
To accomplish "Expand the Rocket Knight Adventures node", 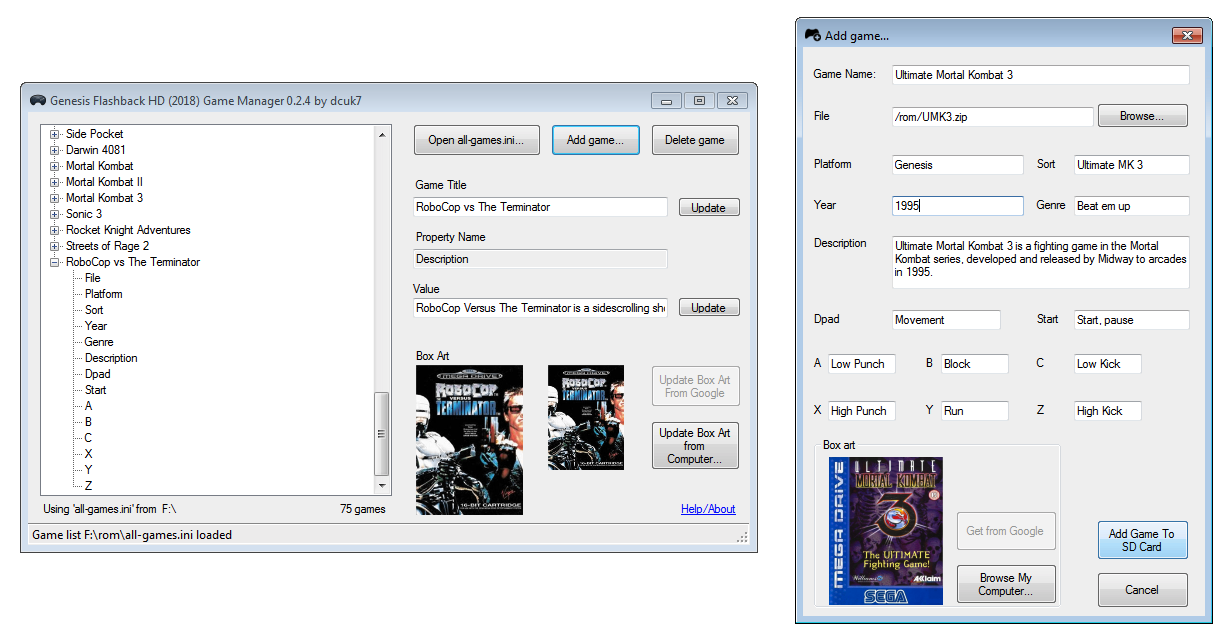I will [x=54, y=230].
